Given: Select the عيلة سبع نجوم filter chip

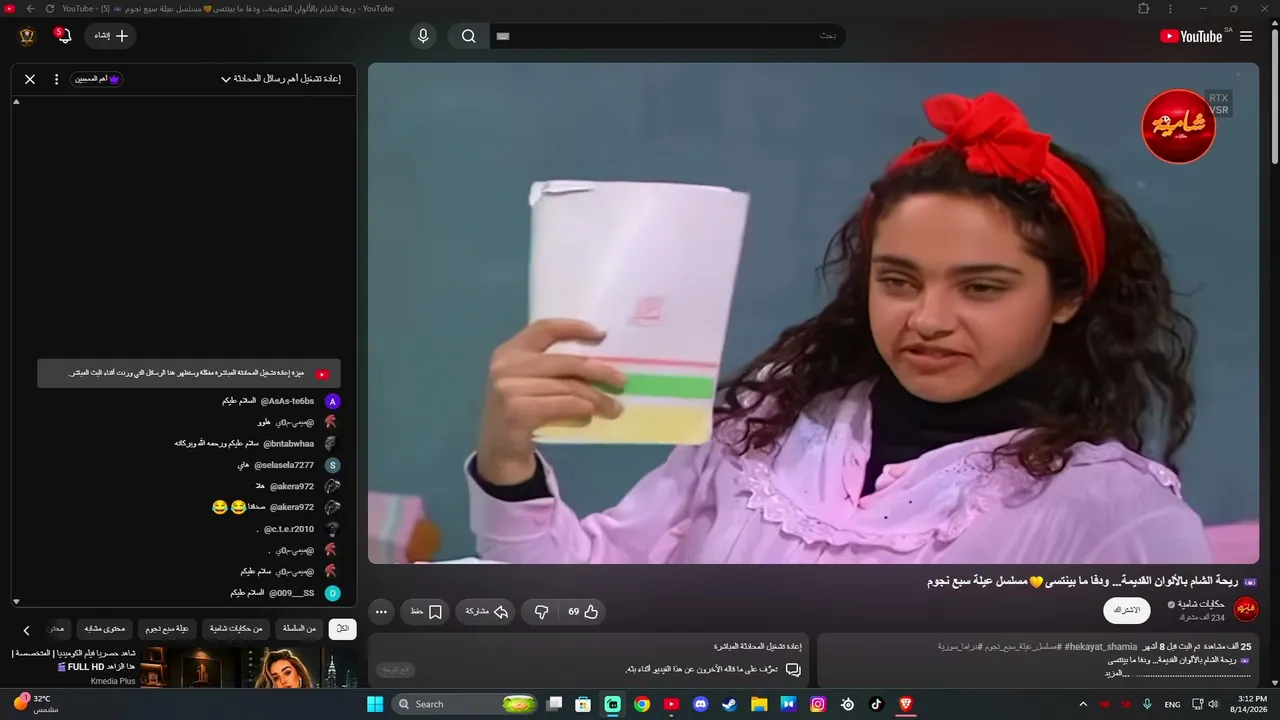Looking at the screenshot, I should point(167,629).
